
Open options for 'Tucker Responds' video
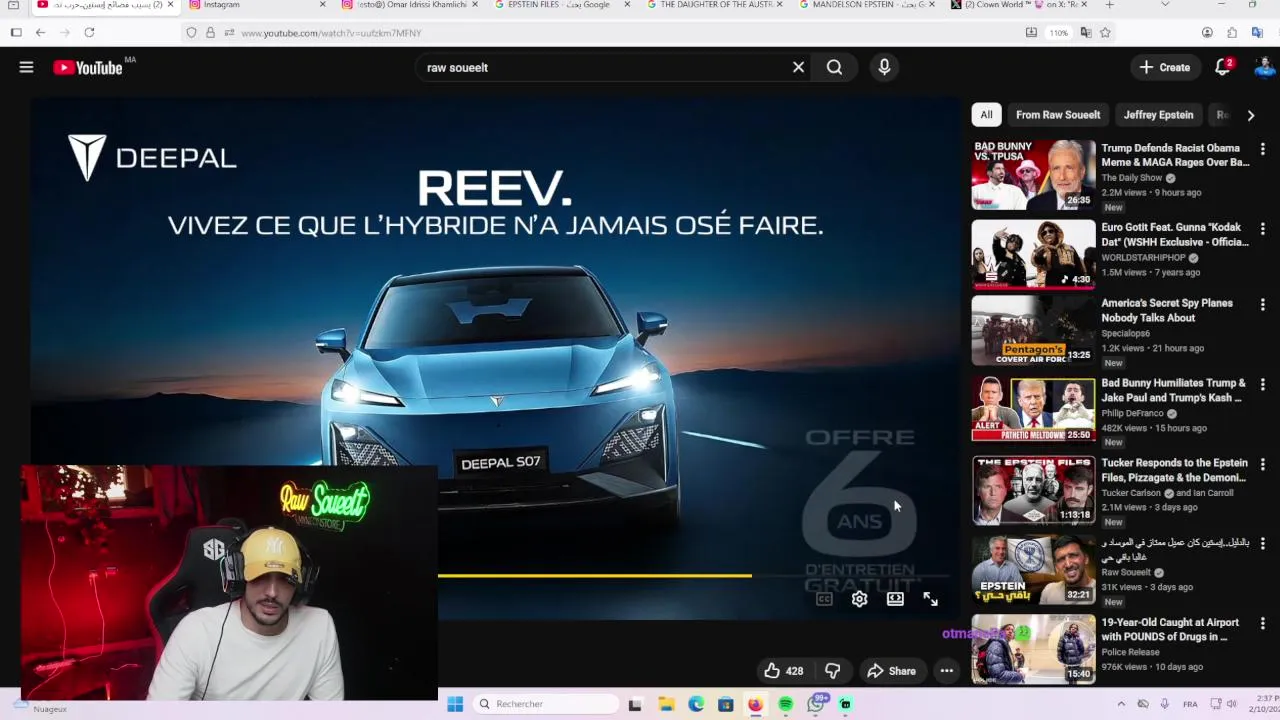[1263, 464]
